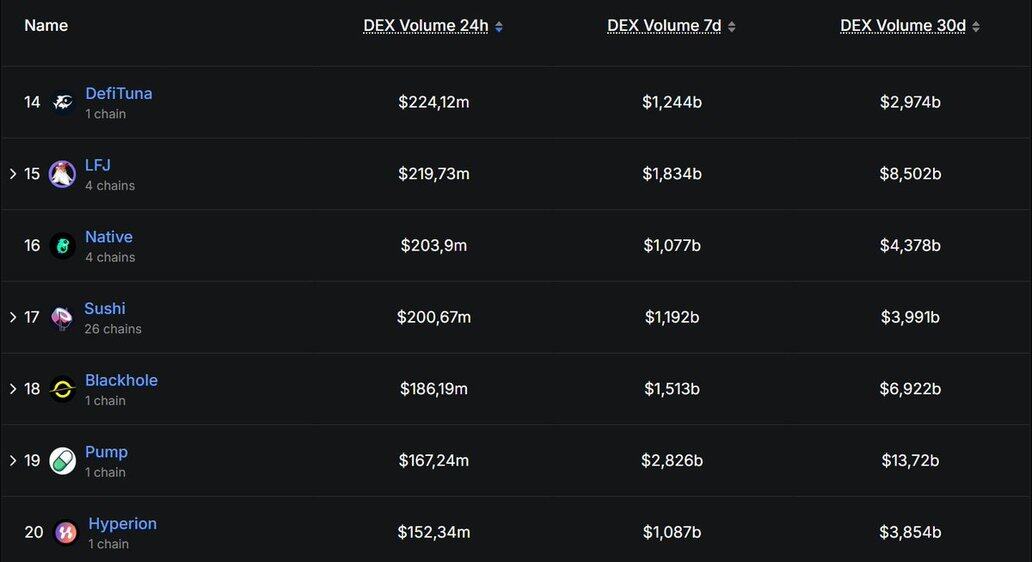1032x562 pixels.
Task: Sort by DEX Volume 24h arrow icon
Action: pos(499,27)
